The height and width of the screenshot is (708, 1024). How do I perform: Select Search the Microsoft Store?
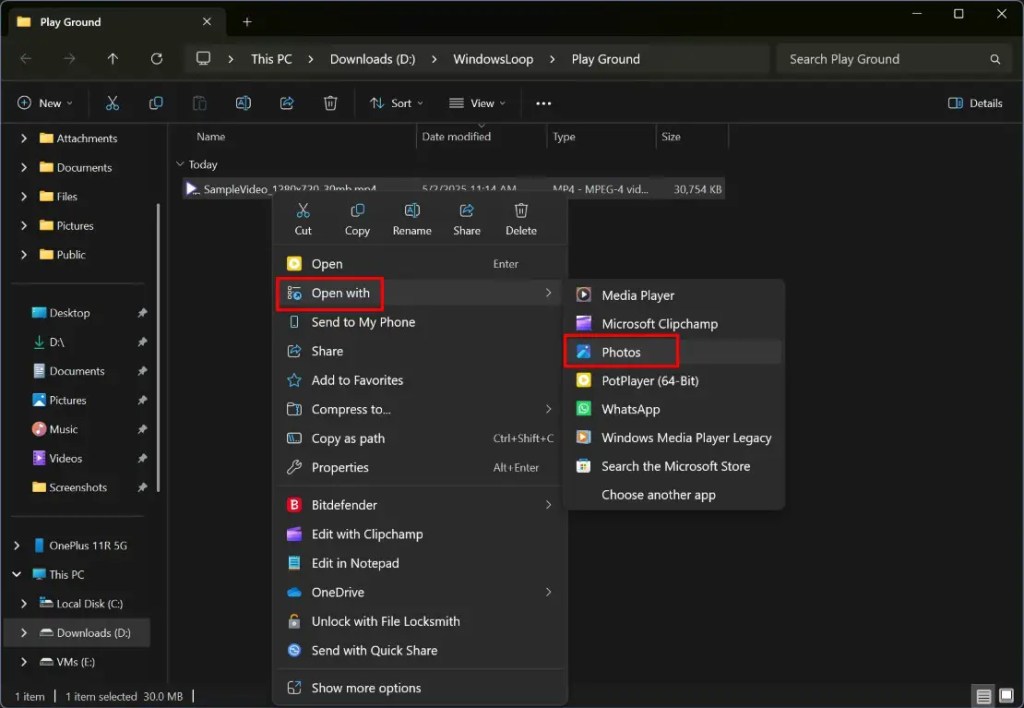[673, 466]
